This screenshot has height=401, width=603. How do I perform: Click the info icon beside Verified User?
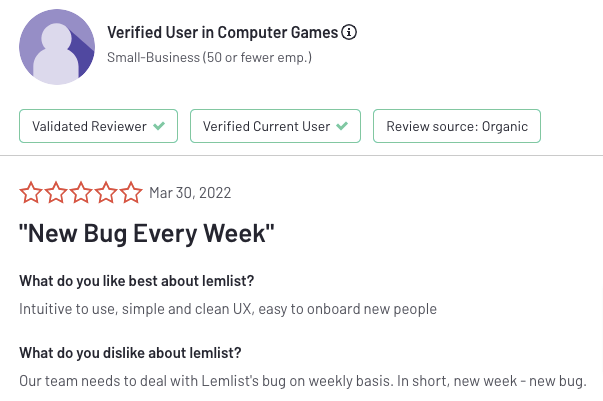pyautogui.click(x=349, y=33)
